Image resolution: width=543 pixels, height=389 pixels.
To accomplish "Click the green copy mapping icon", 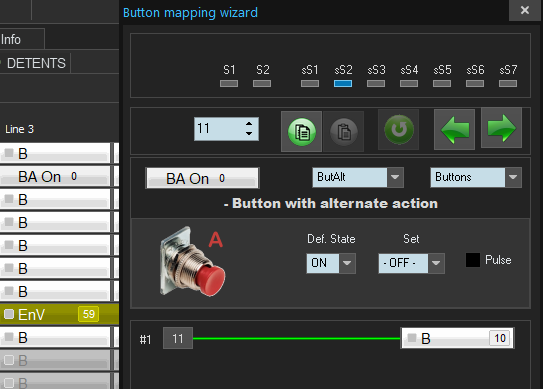I will 302,132.
